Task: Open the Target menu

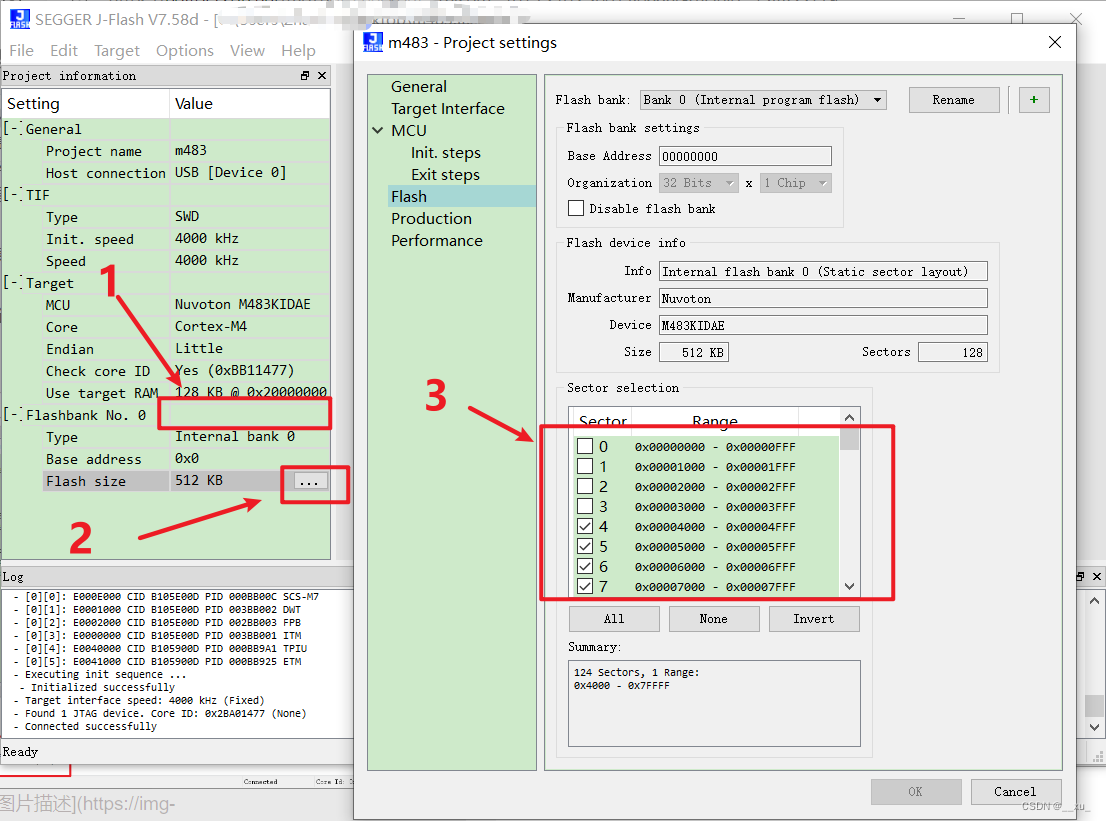Action: [x=117, y=51]
